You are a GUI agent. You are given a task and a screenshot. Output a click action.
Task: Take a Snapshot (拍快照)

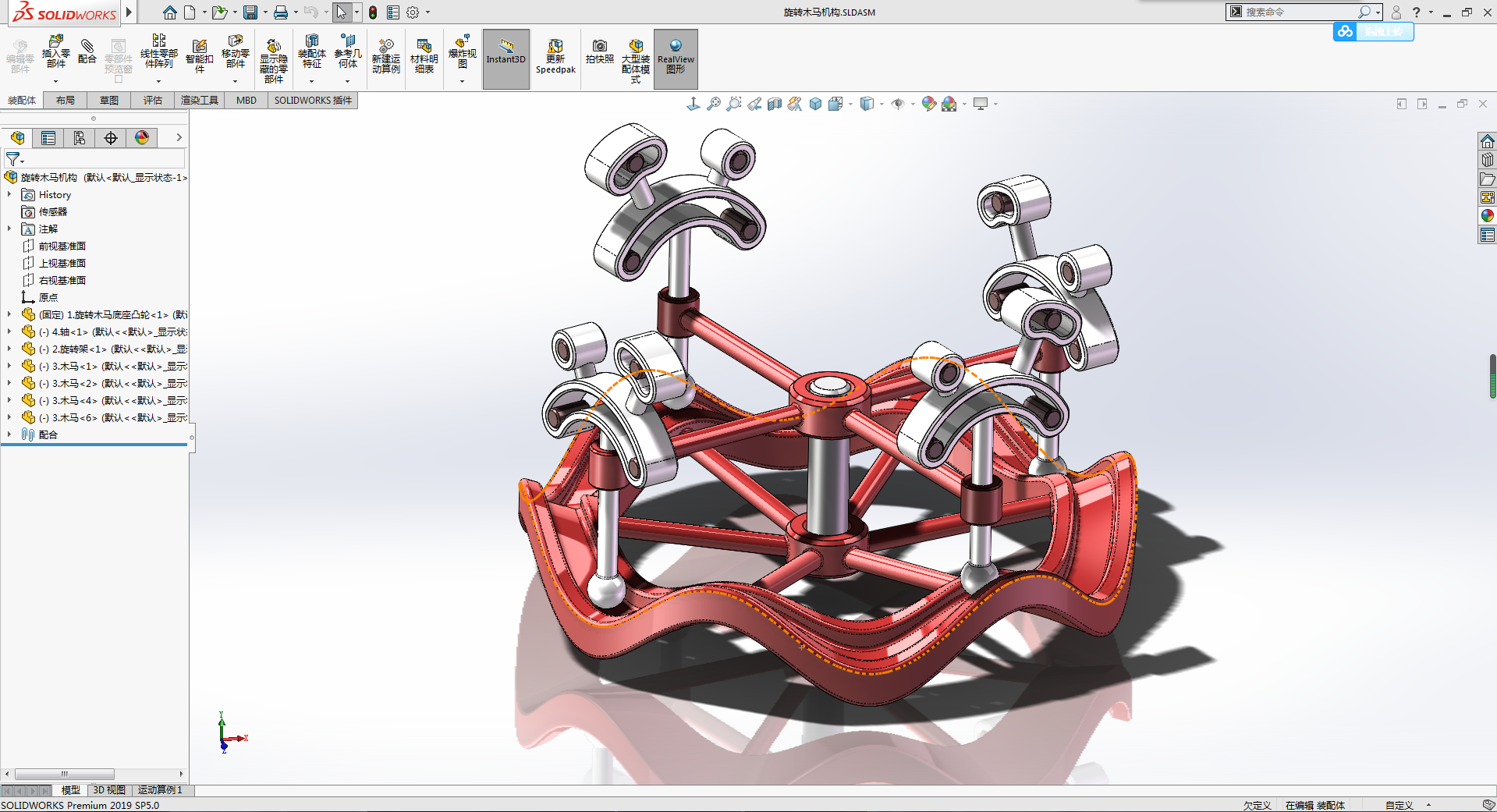pos(599,51)
